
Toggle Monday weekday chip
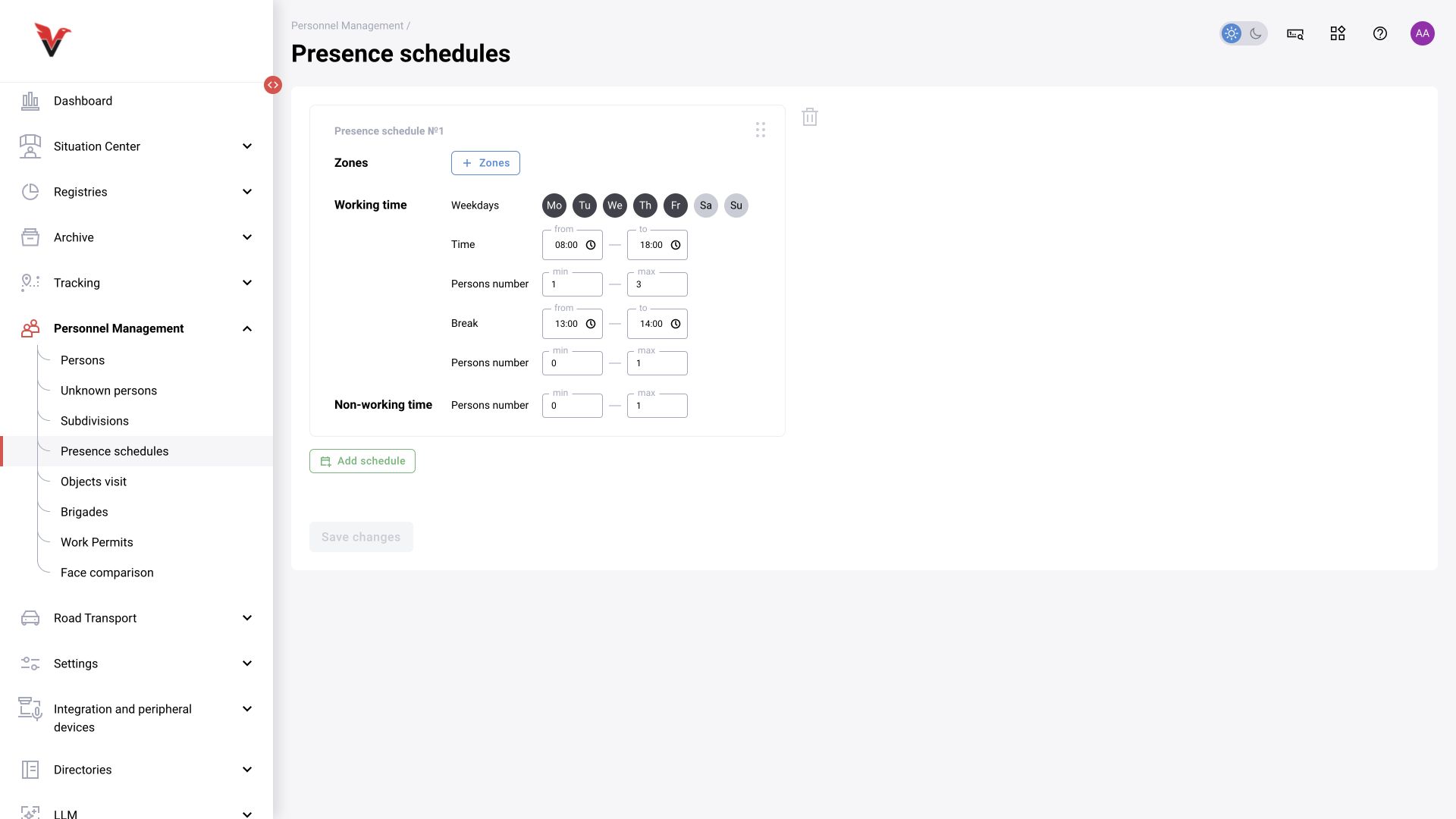(554, 206)
